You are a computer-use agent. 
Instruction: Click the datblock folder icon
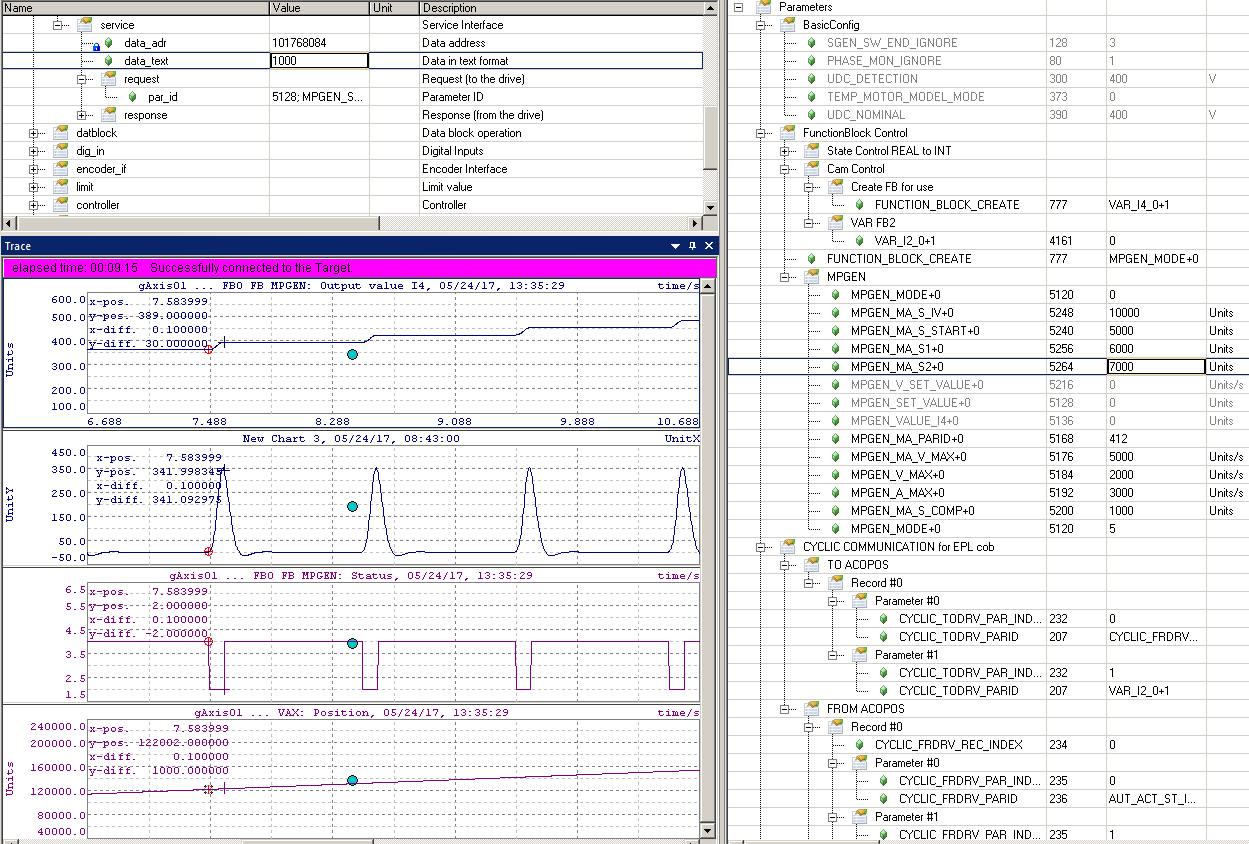click(x=61, y=132)
